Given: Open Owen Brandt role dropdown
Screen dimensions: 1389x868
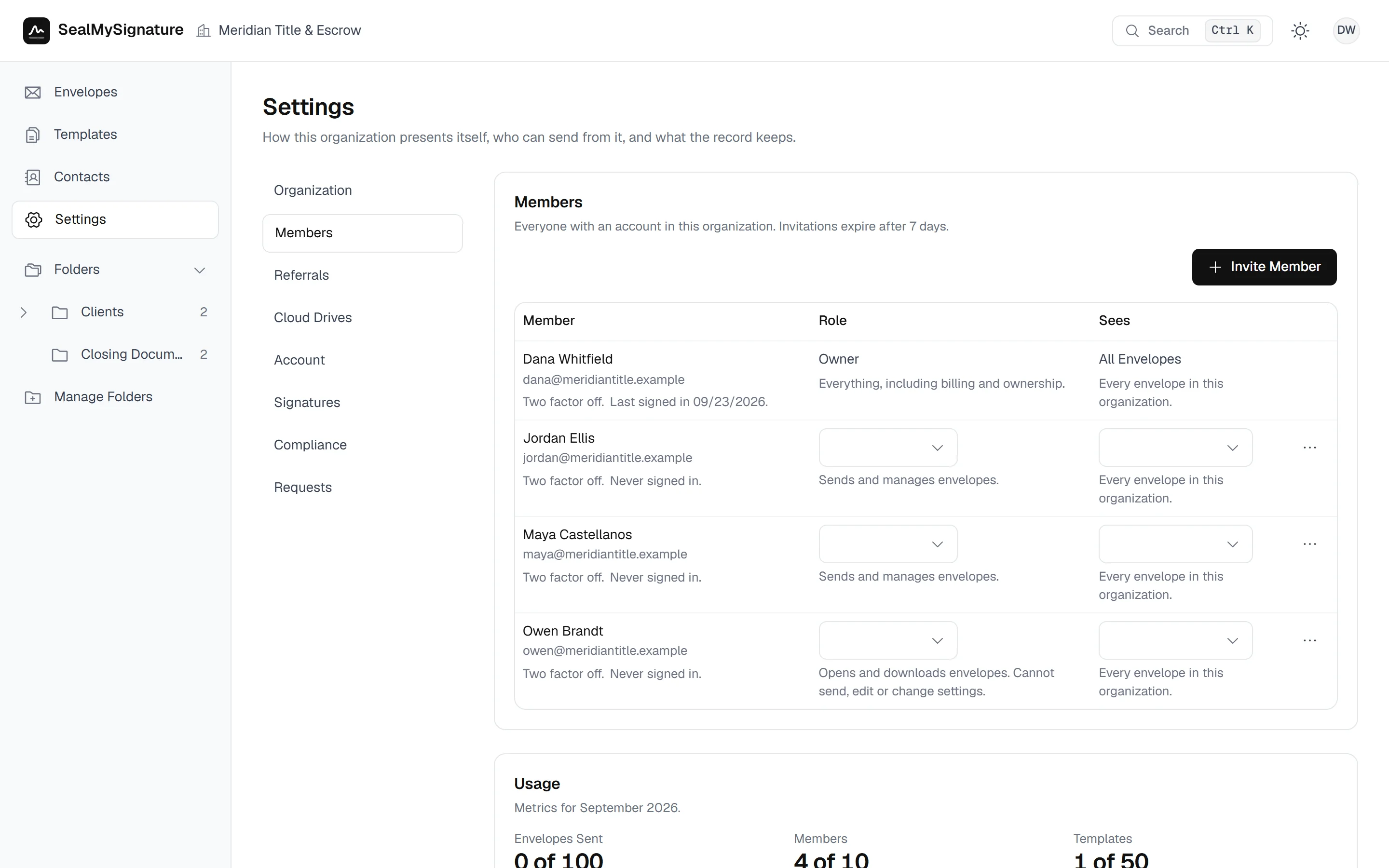Looking at the screenshot, I should (888, 640).
